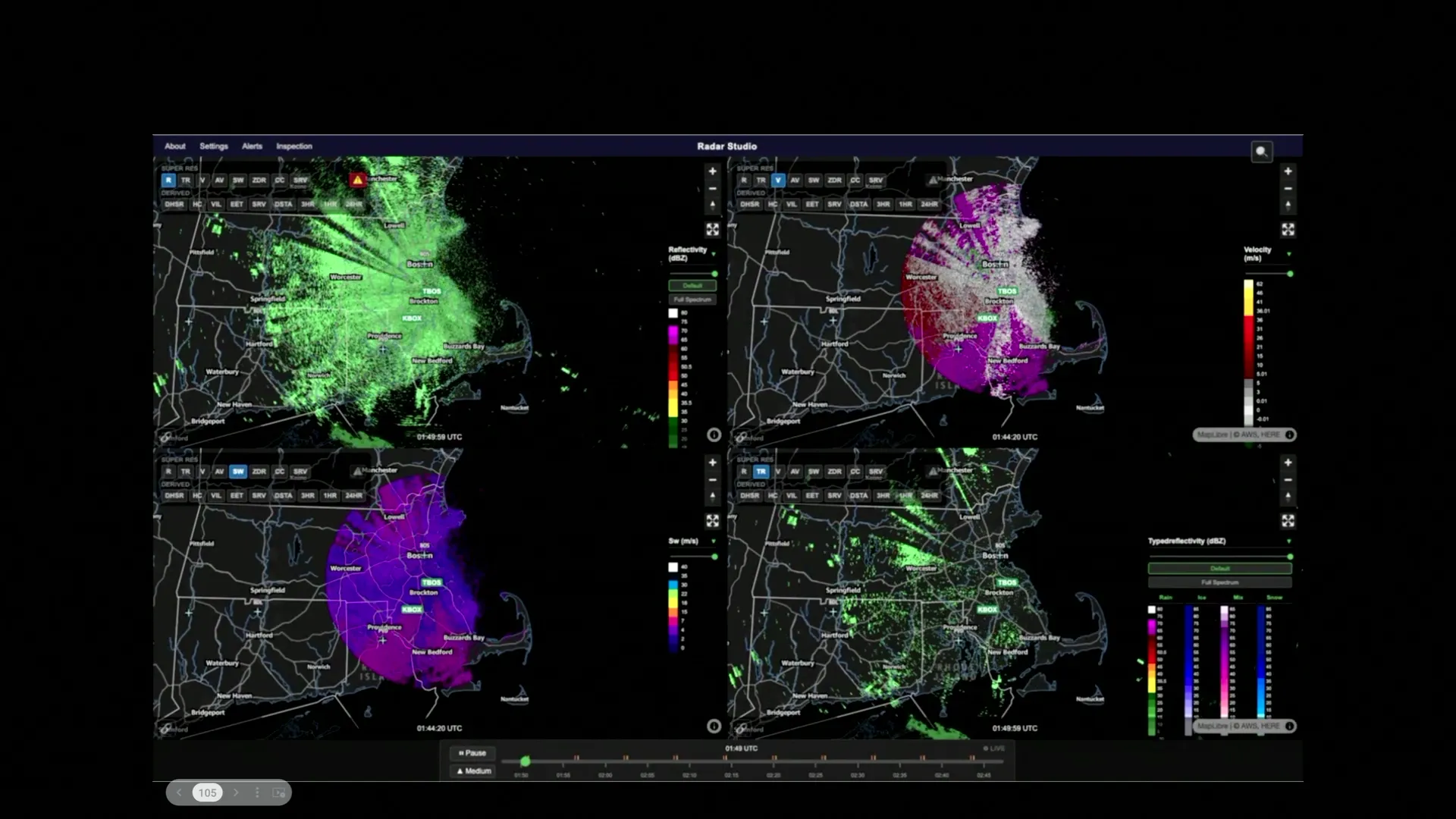
Task: Select R product in reflectivity pane
Action: tap(168, 180)
